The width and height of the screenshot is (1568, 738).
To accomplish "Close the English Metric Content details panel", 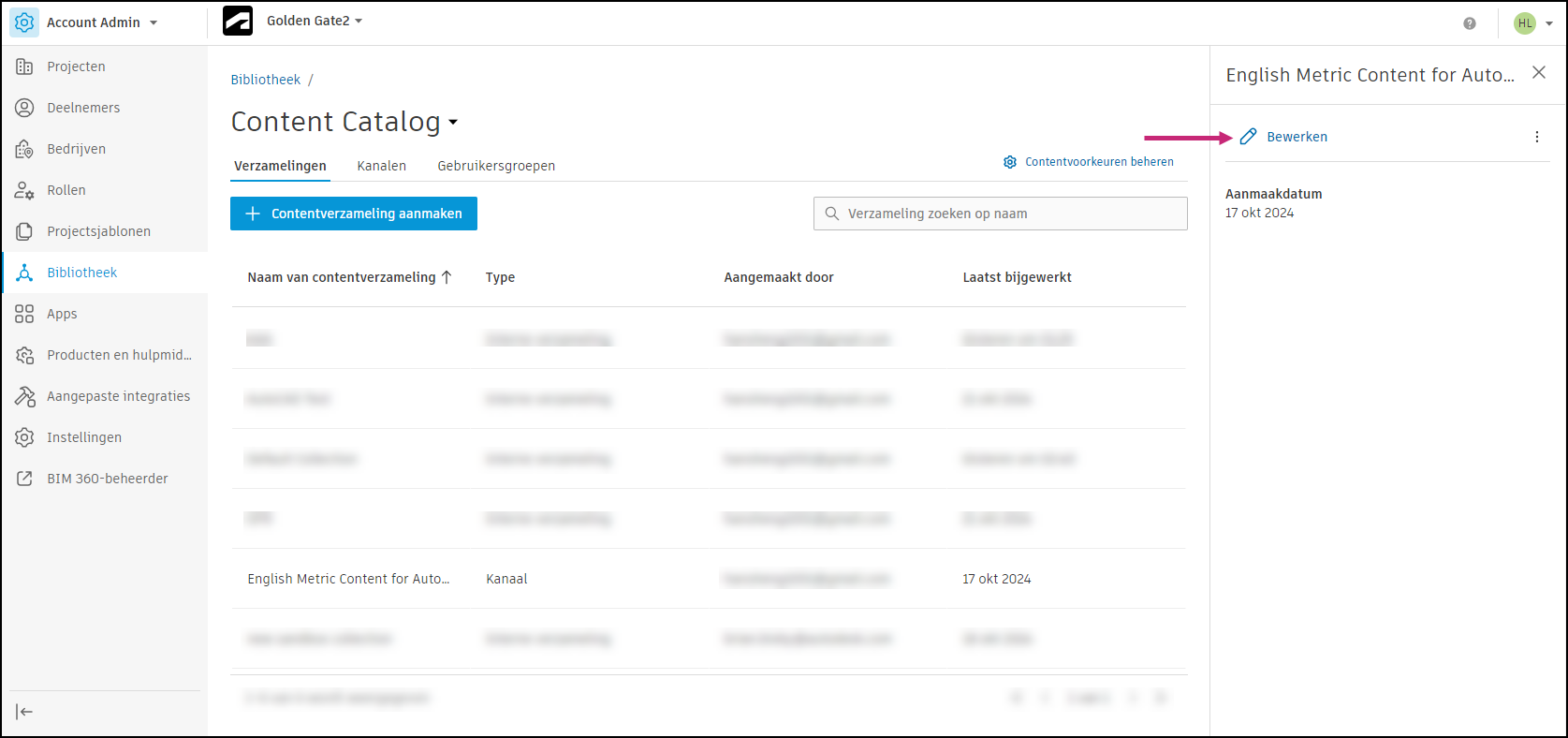I will tap(1539, 72).
